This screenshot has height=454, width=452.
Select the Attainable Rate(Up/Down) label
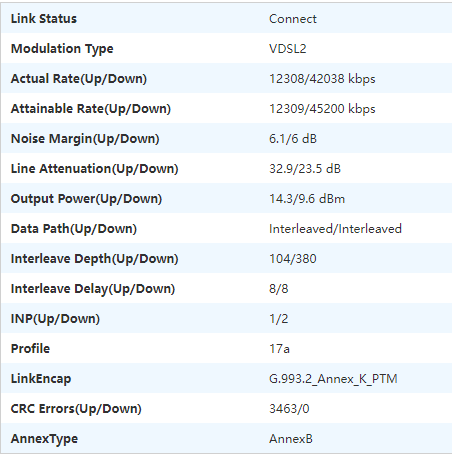91,109
